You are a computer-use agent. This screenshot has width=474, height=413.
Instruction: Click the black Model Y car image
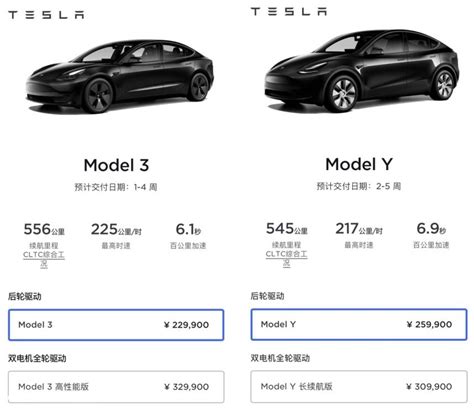362,71
